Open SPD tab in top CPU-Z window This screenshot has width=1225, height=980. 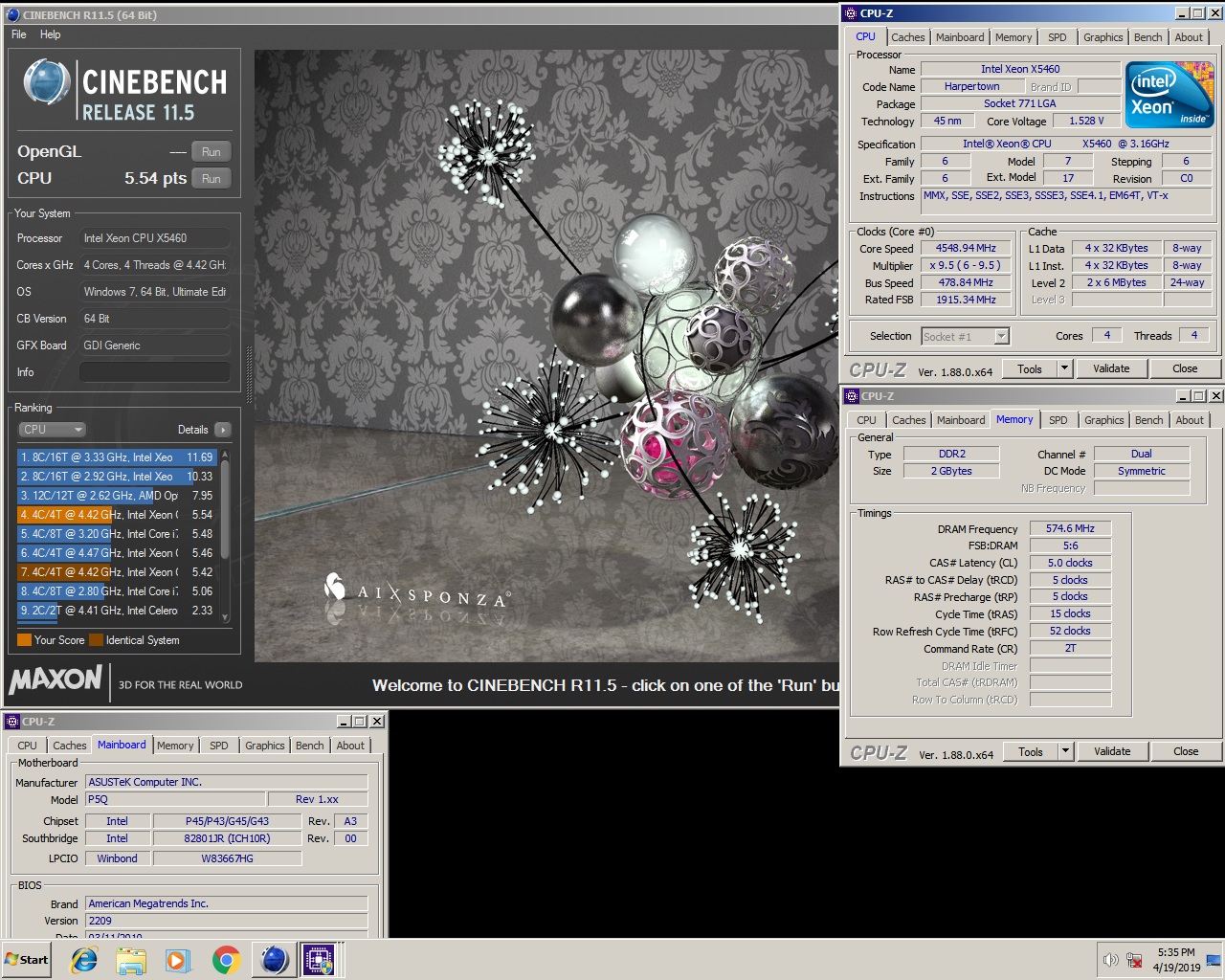(1058, 37)
